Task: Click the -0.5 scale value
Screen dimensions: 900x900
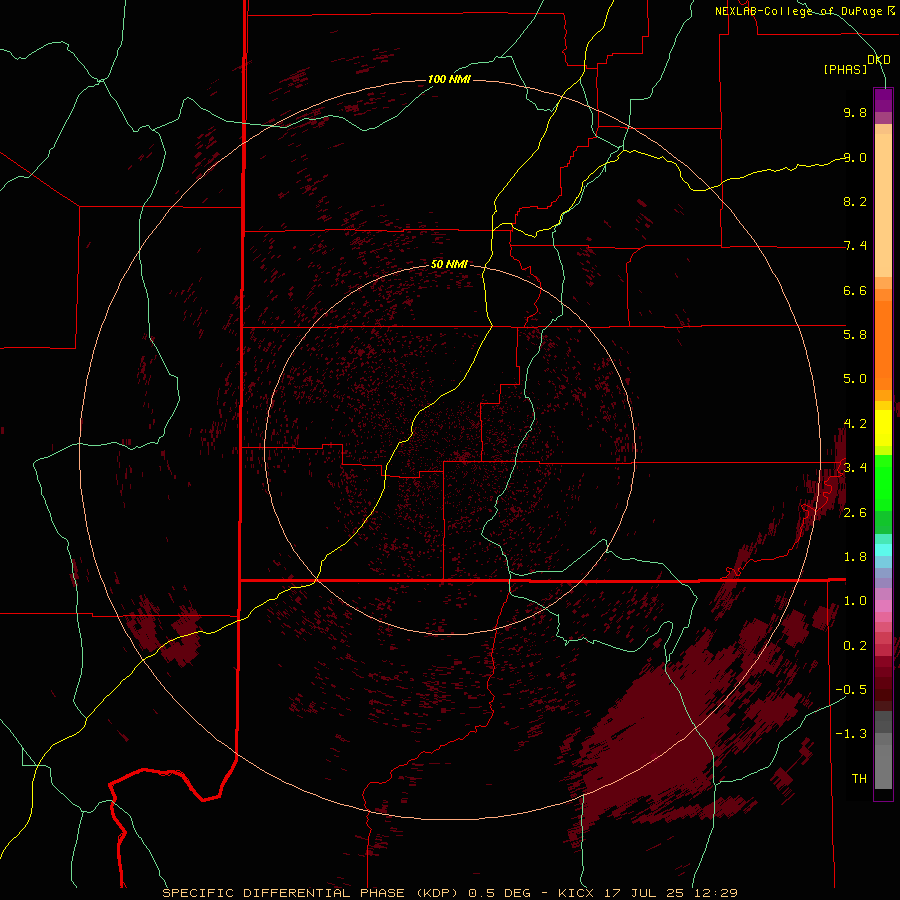Action: coord(852,690)
